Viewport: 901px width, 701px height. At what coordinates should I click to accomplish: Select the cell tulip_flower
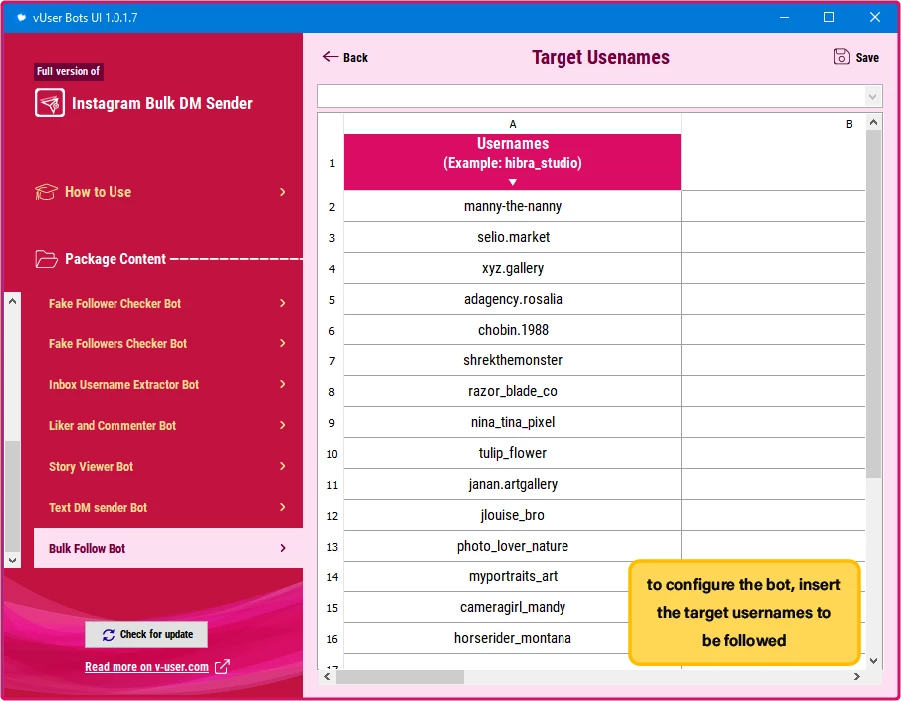pyautogui.click(x=513, y=453)
